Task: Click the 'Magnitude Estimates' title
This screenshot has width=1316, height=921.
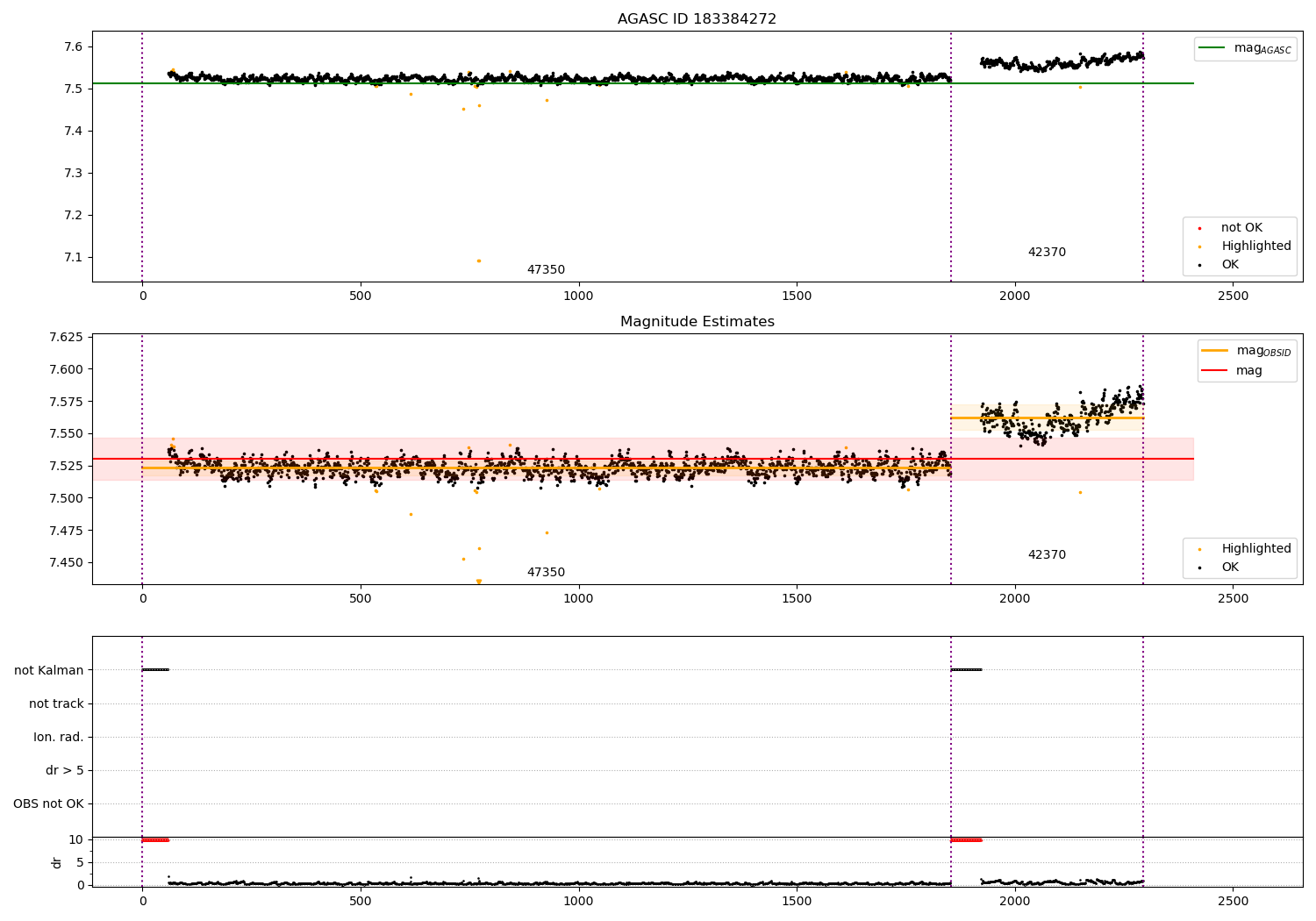Action: pyautogui.click(x=697, y=322)
